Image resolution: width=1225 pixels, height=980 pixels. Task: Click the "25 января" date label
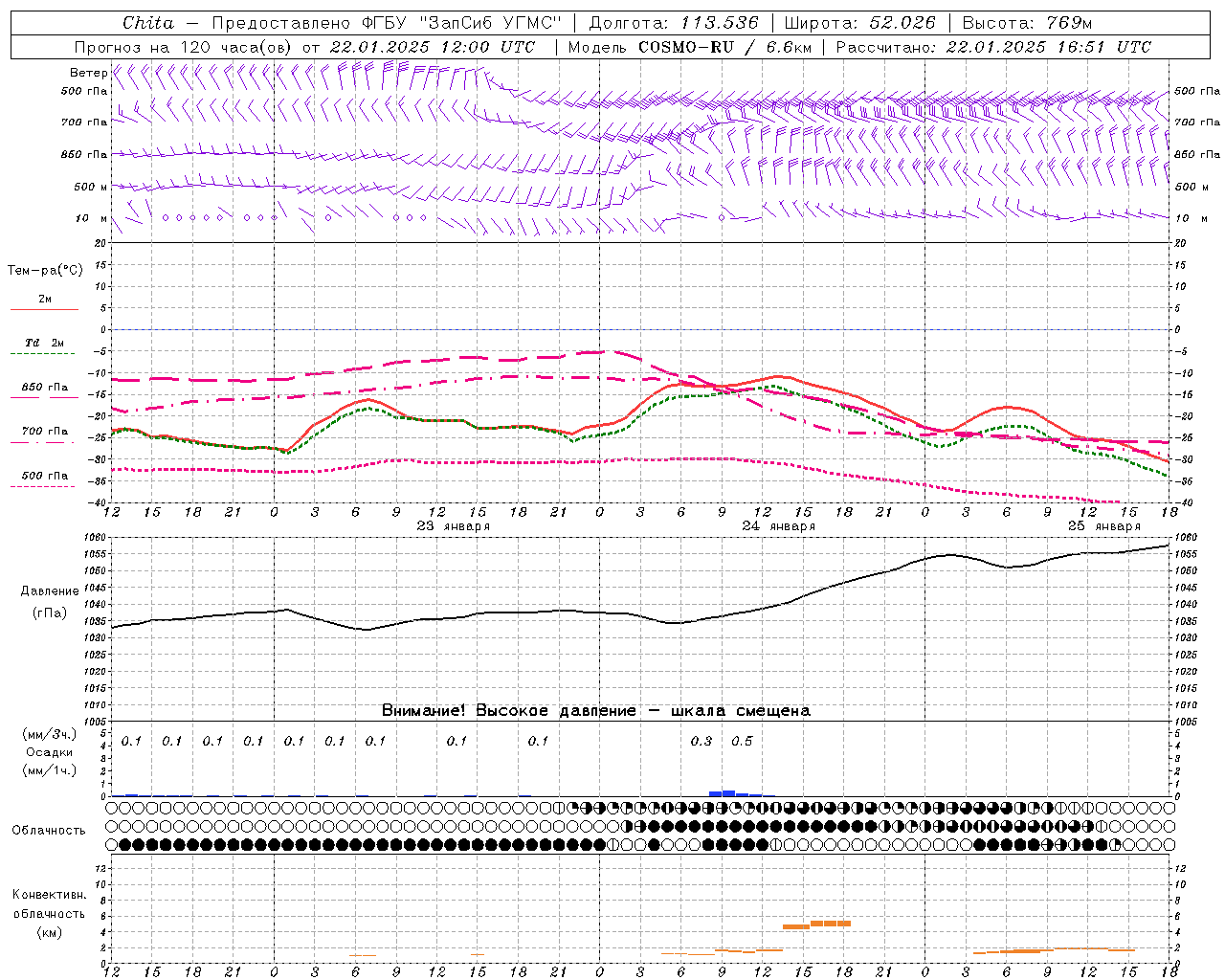[1104, 526]
